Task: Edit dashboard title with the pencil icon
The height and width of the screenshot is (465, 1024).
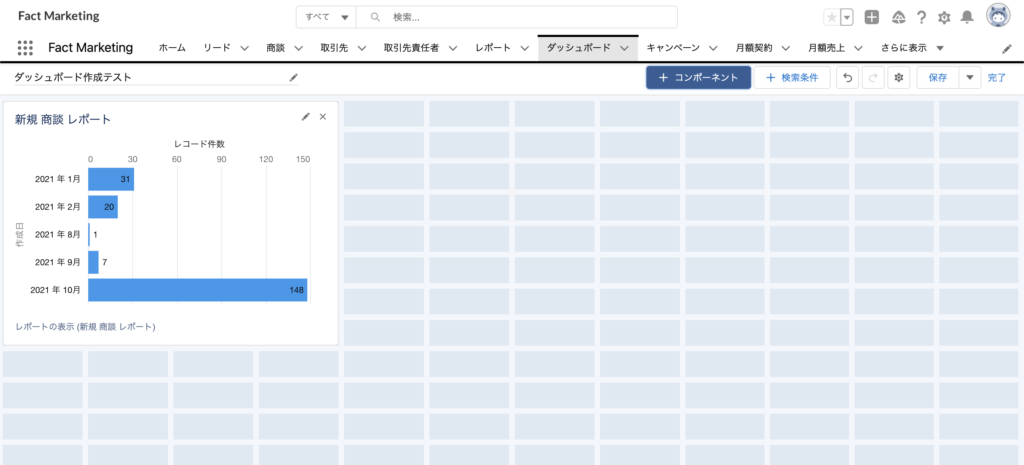Action: click(293, 77)
